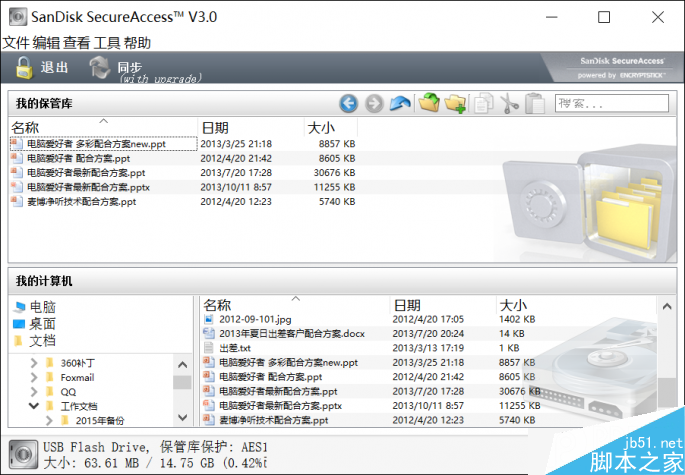
Task: Click the 360补丁 folder icon
Action: coord(50,363)
